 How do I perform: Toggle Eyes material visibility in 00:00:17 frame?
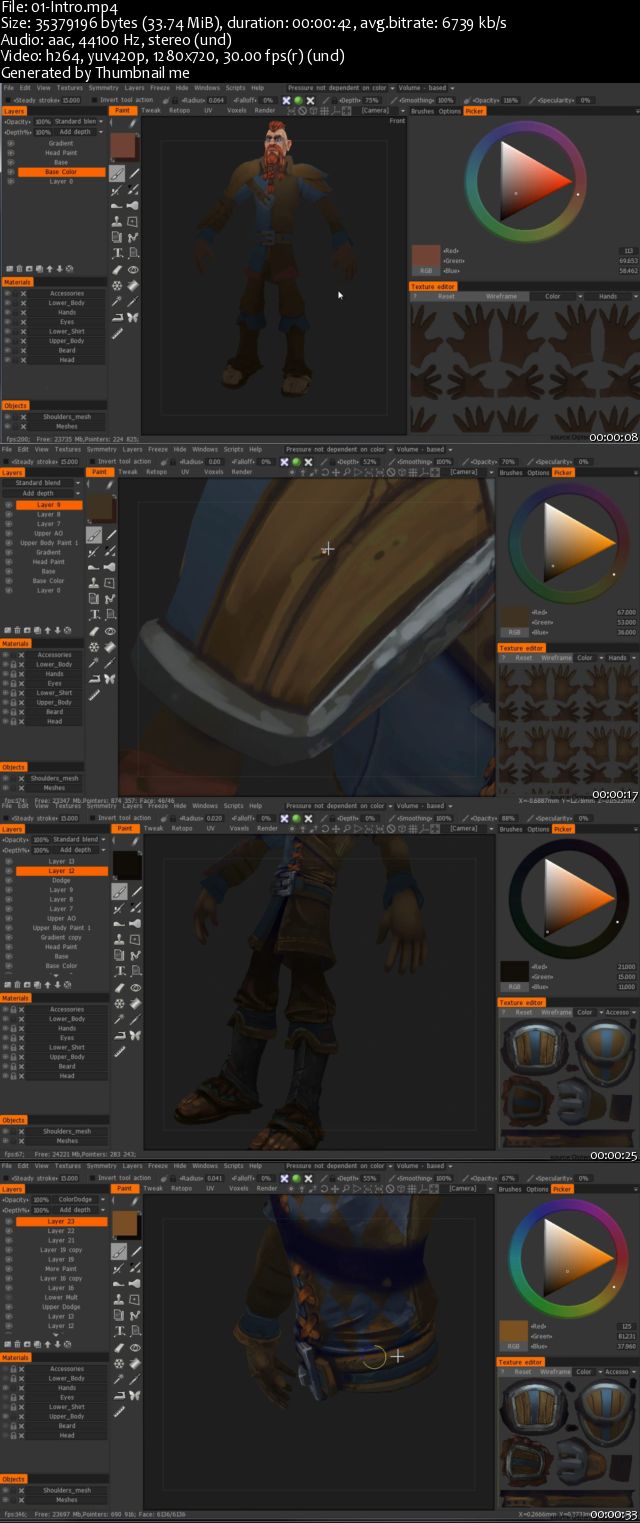click(6, 683)
